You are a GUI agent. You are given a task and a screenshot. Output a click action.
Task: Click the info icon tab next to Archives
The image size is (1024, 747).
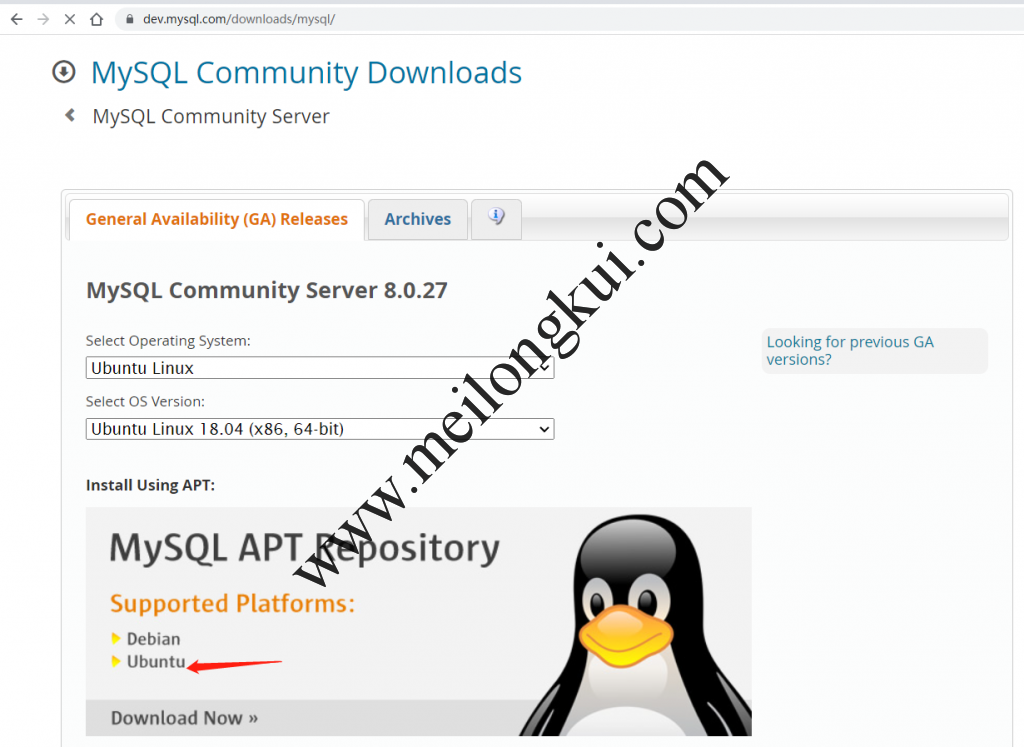click(496, 219)
